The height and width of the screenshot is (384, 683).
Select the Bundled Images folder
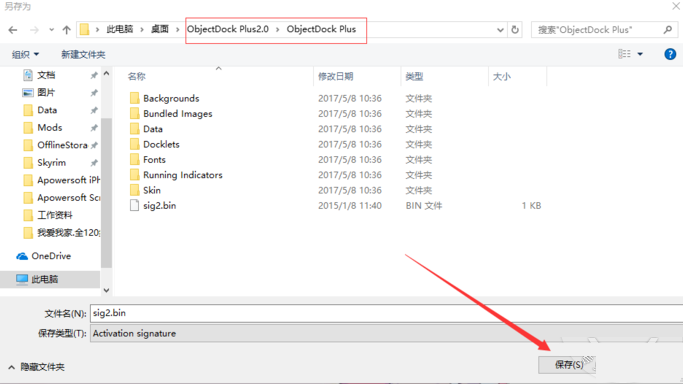[x=178, y=114]
